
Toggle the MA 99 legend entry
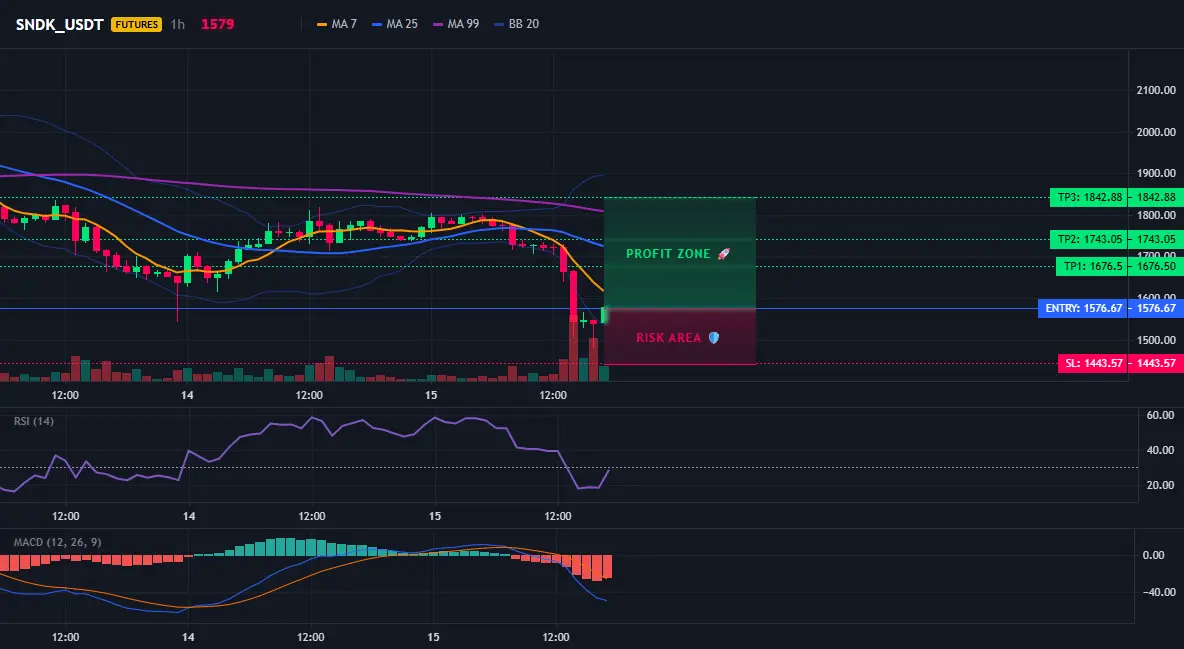coord(456,24)
